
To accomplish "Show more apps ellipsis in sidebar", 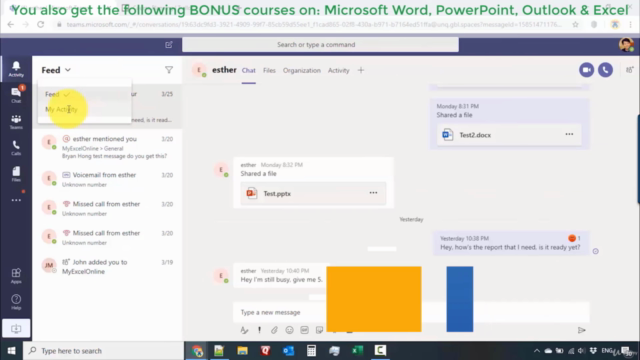I will [16, 200].
